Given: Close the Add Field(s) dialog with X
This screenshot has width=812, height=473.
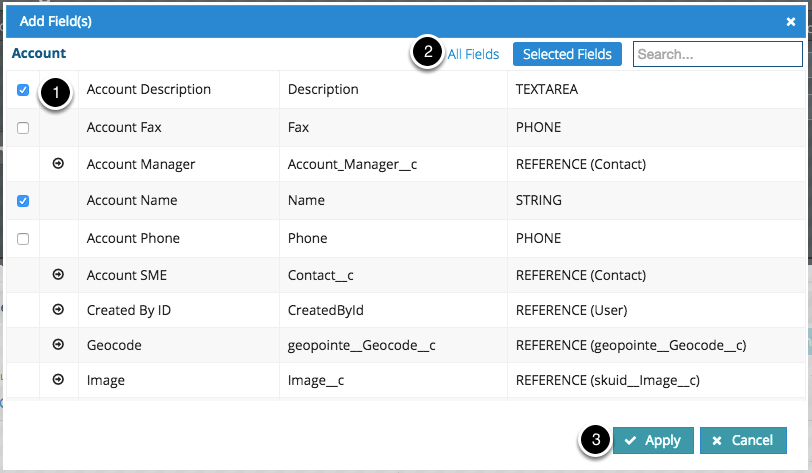Looking at the screenshot, I should 790,20.
